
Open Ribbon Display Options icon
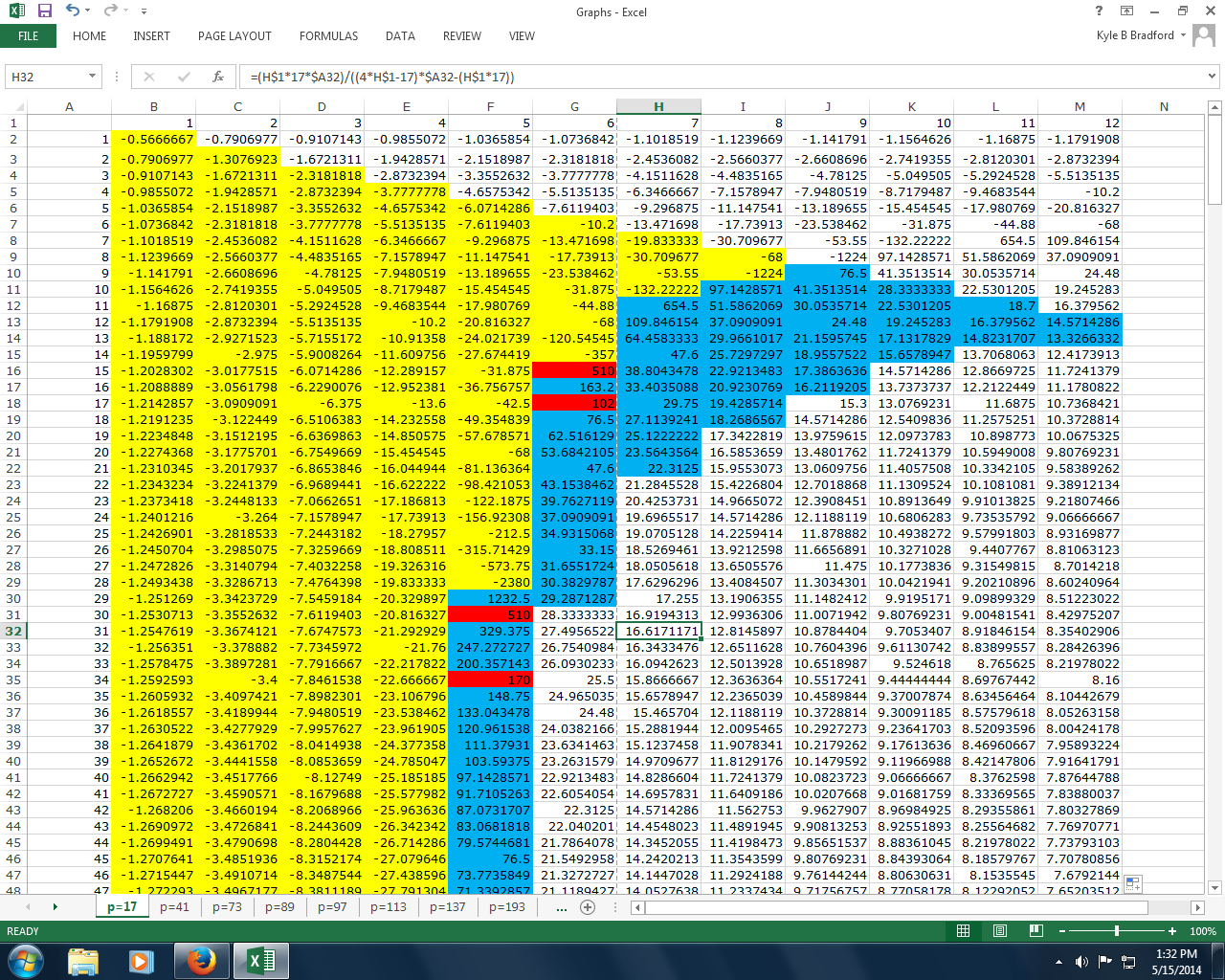point(1126,11)
